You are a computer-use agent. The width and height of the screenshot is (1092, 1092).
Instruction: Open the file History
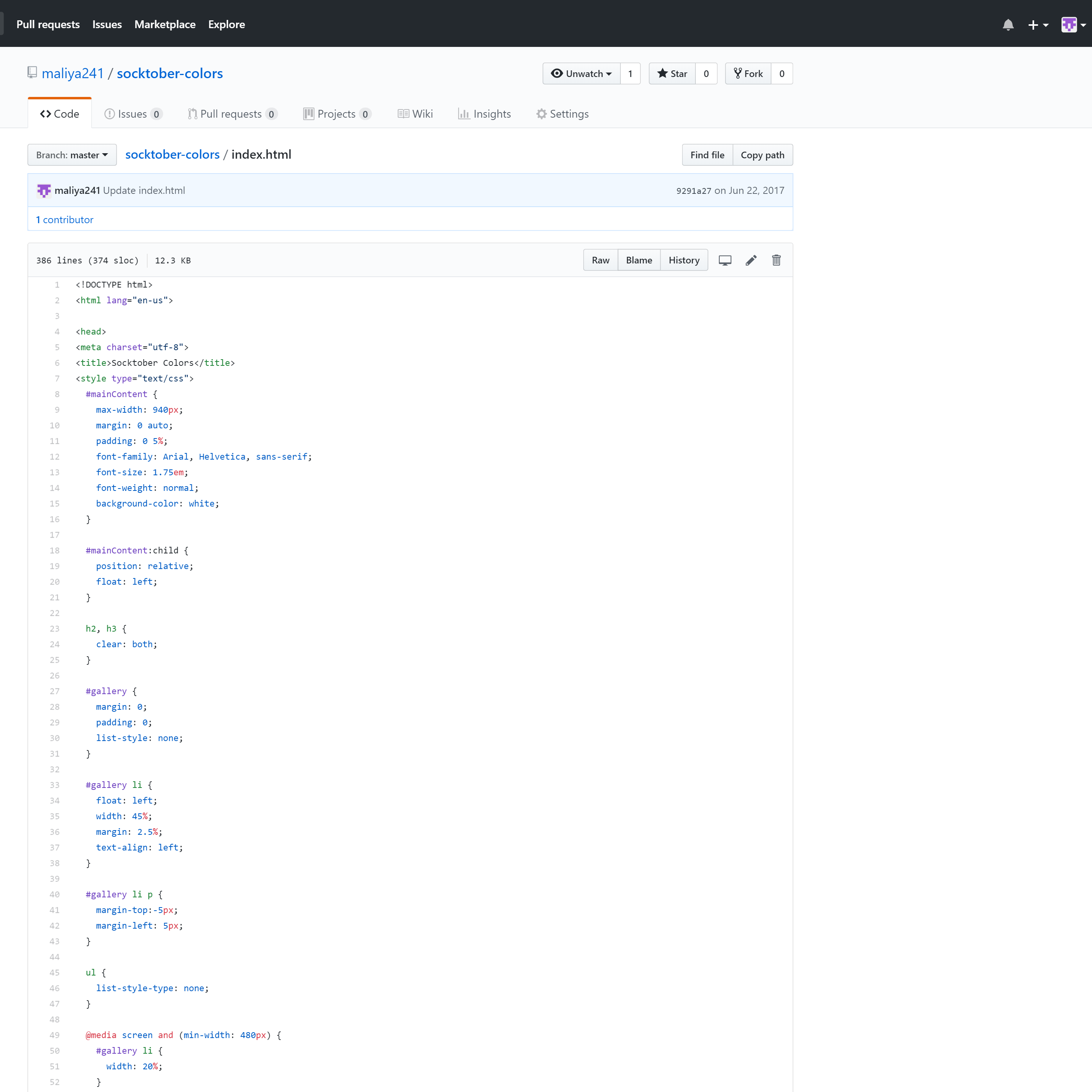[x=684, y=260]
